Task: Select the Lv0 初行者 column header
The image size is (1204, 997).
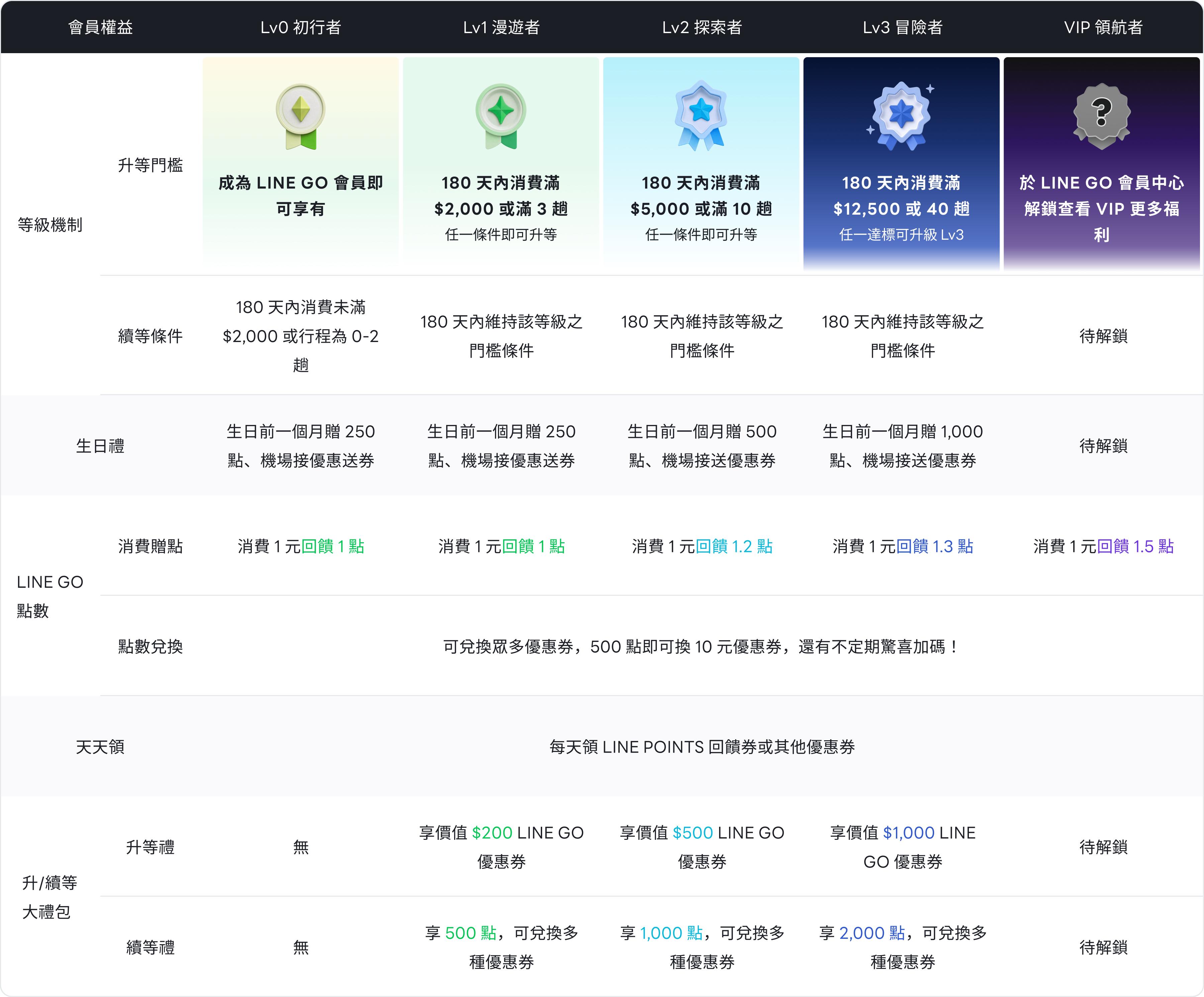Action: [x=300, y=27]
